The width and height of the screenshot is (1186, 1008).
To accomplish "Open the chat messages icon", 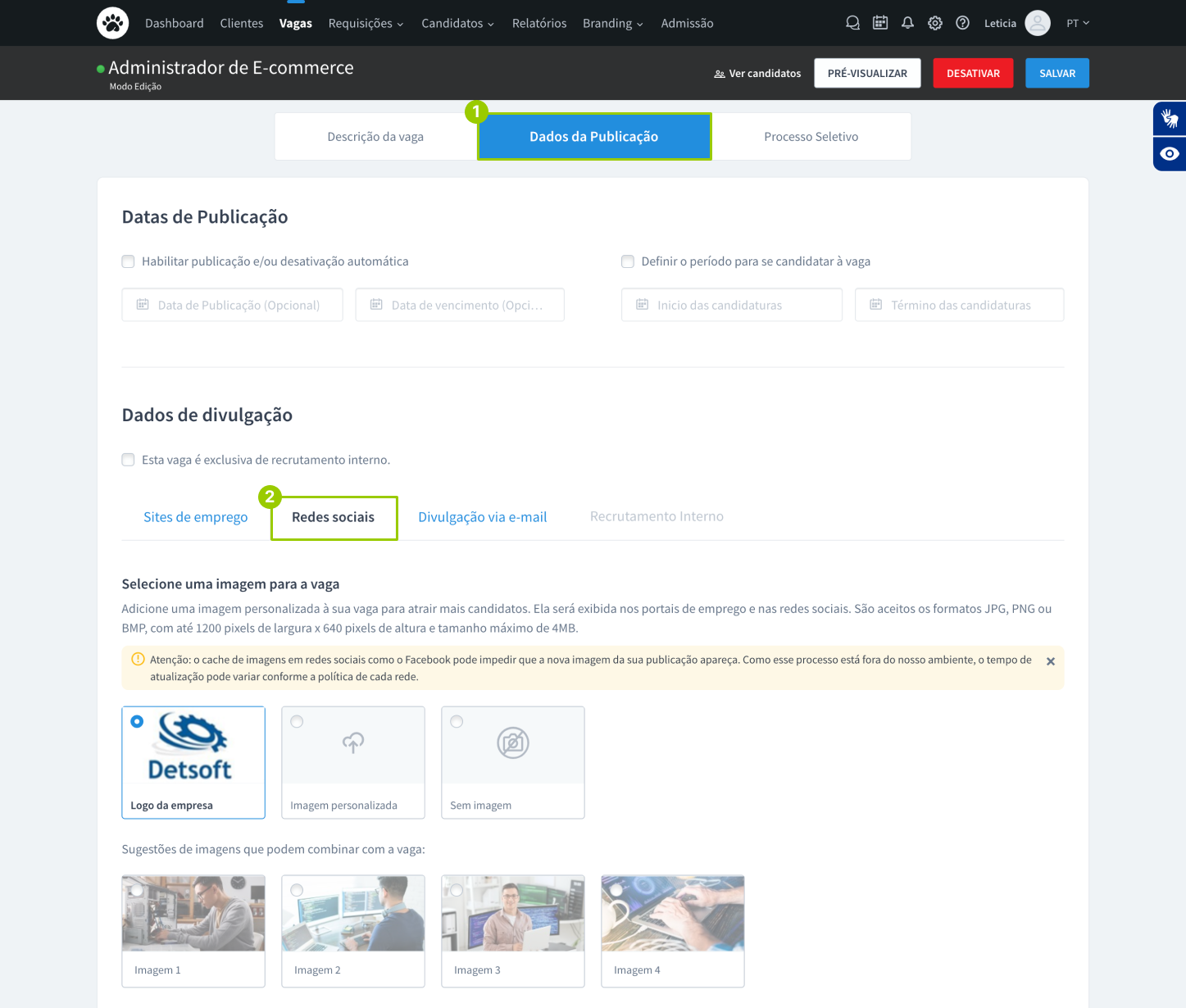I will click(852, 23).
